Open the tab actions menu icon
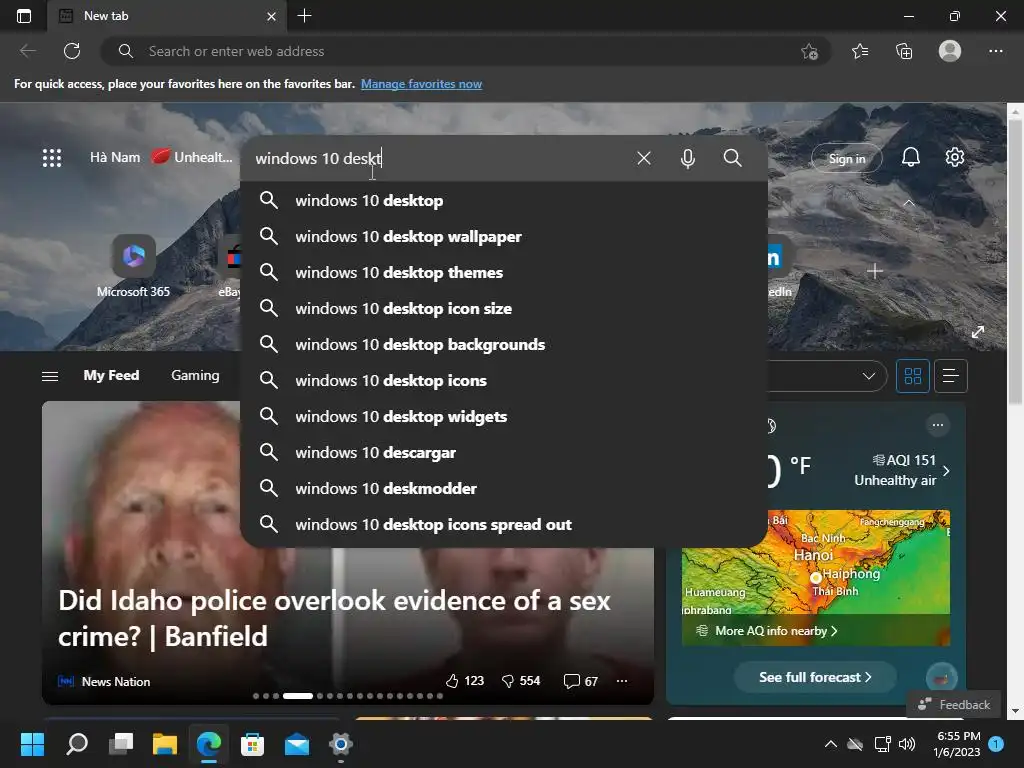The height and width of the screenshot is (768, 1024). [x=24, y=16]
